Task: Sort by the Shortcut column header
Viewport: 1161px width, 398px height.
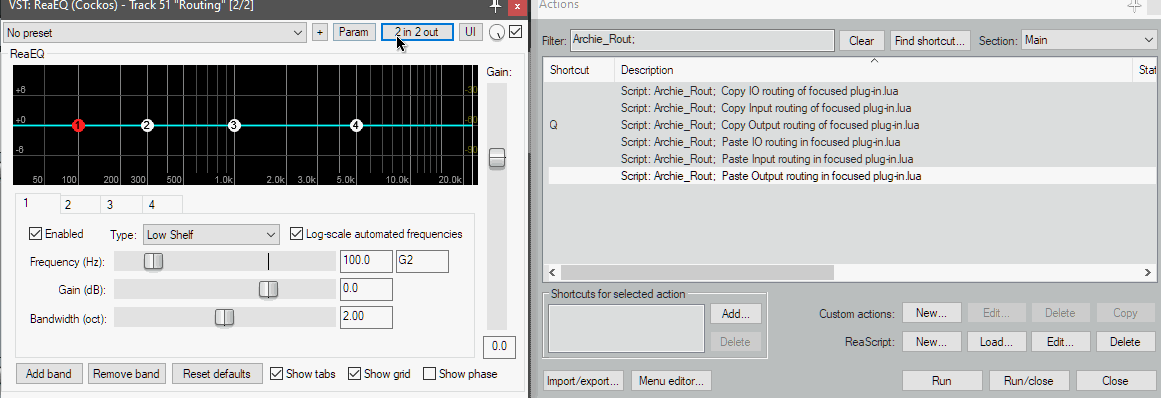Action: 578,70
